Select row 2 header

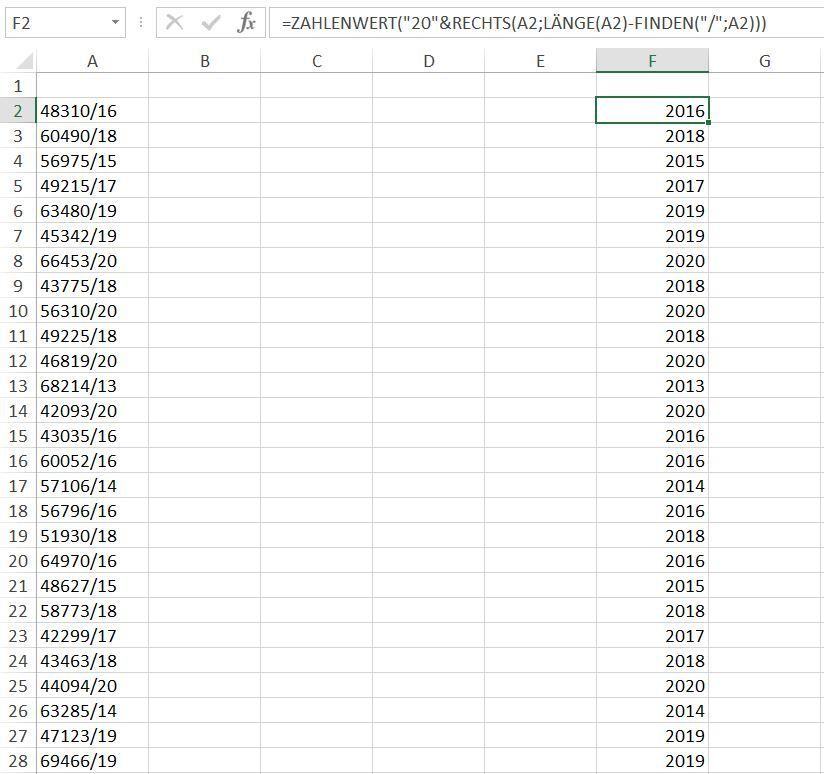tap(18, 111)
